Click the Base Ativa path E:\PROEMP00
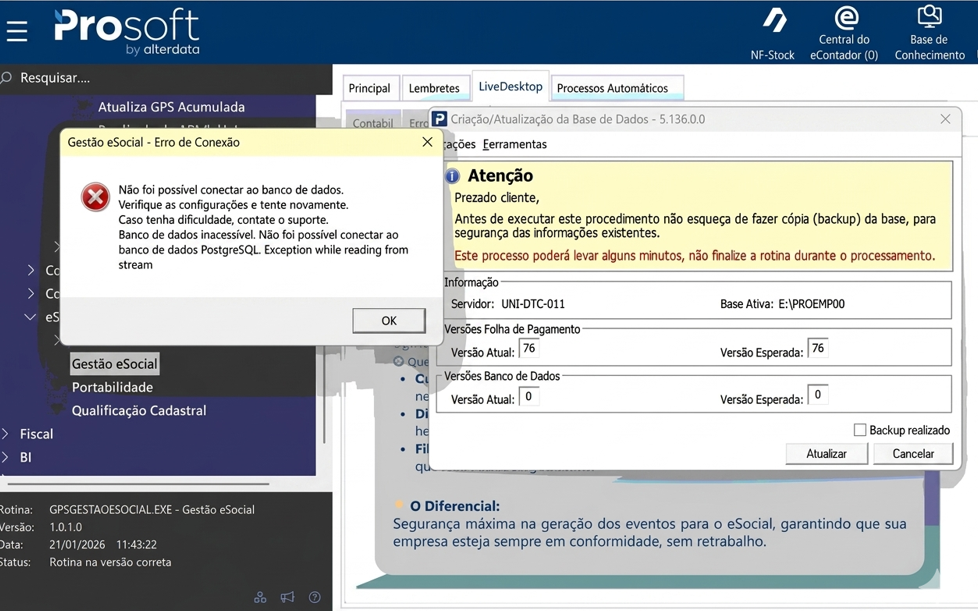The image size is (978, 611). pyautogui.click(x=811, y=304)
